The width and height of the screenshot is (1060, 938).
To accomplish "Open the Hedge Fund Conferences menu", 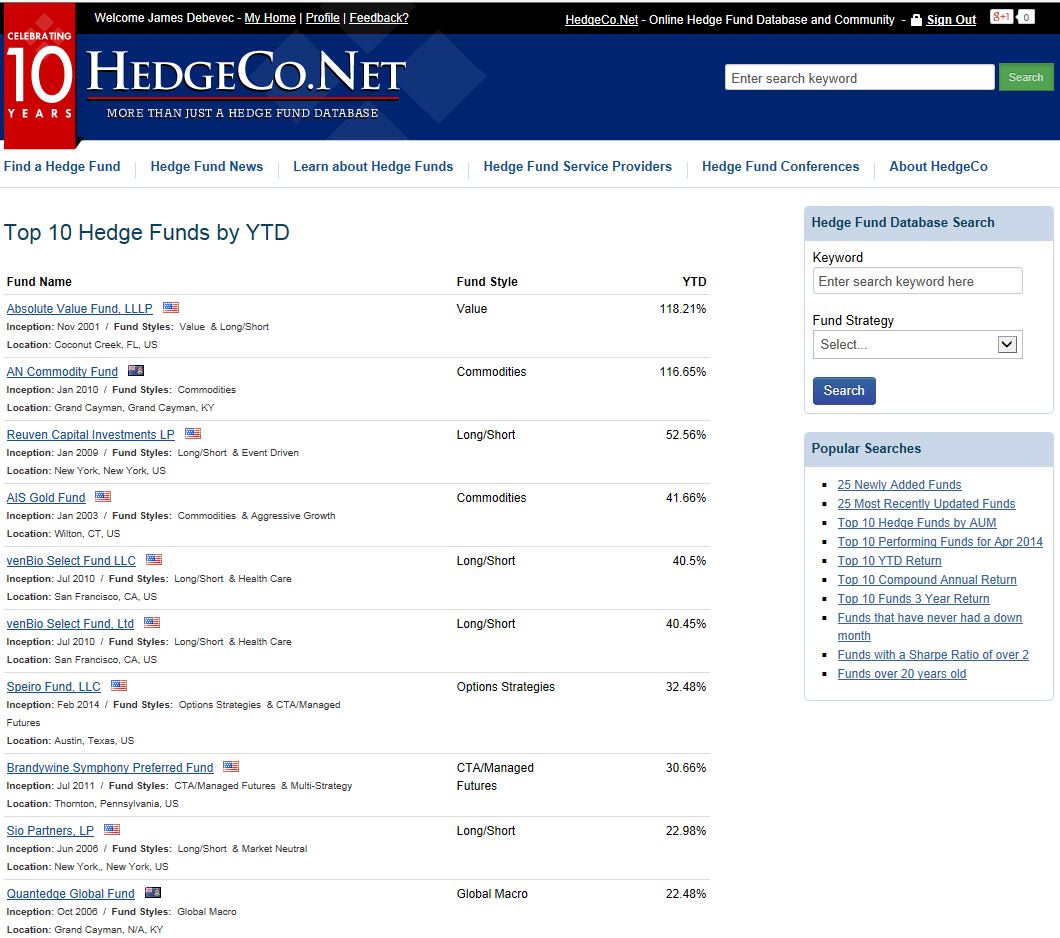I will 781,166.
